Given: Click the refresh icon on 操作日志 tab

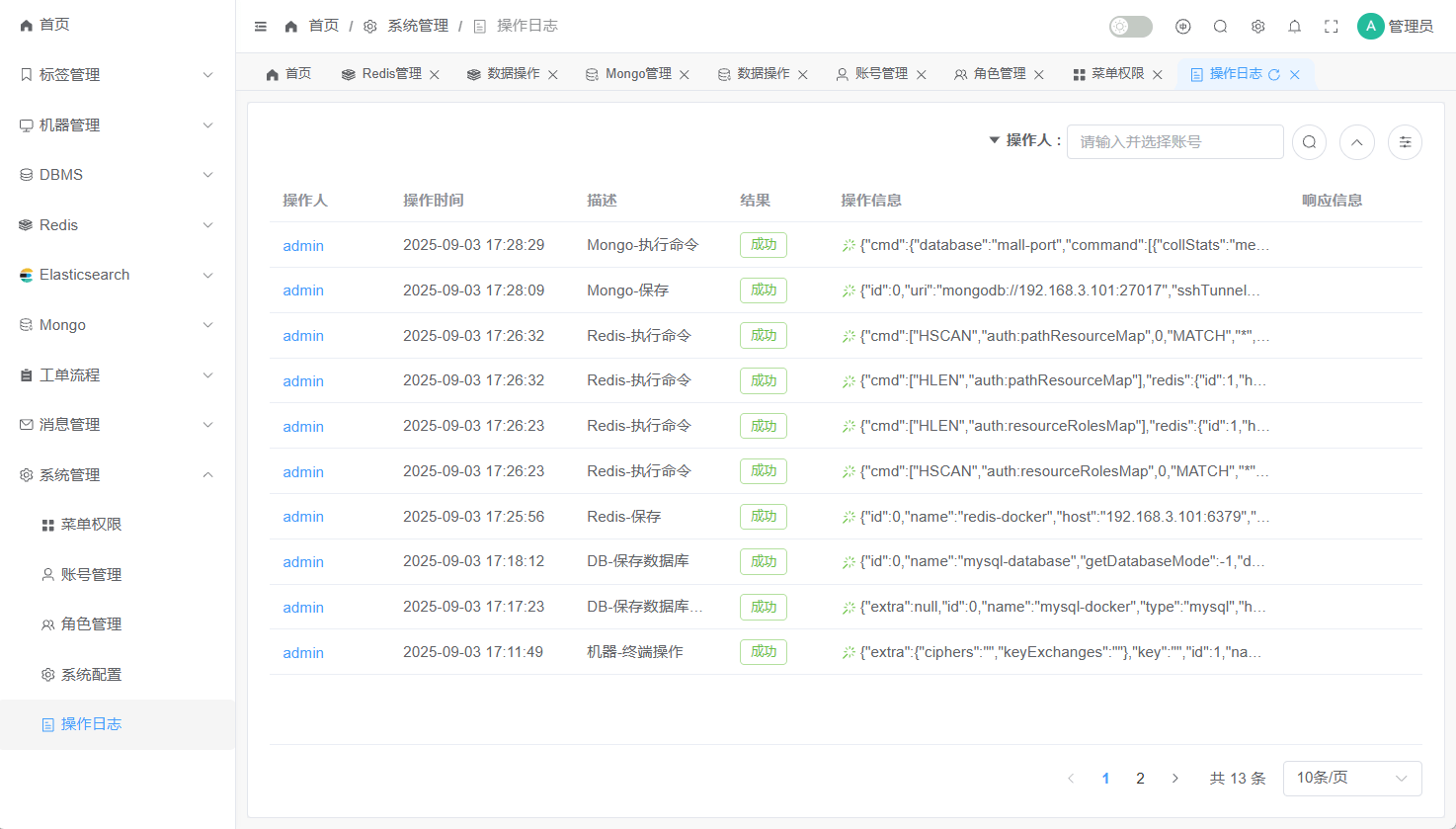Looking at the screenshot, I should pyautogui.click(x=1274, y=74).
